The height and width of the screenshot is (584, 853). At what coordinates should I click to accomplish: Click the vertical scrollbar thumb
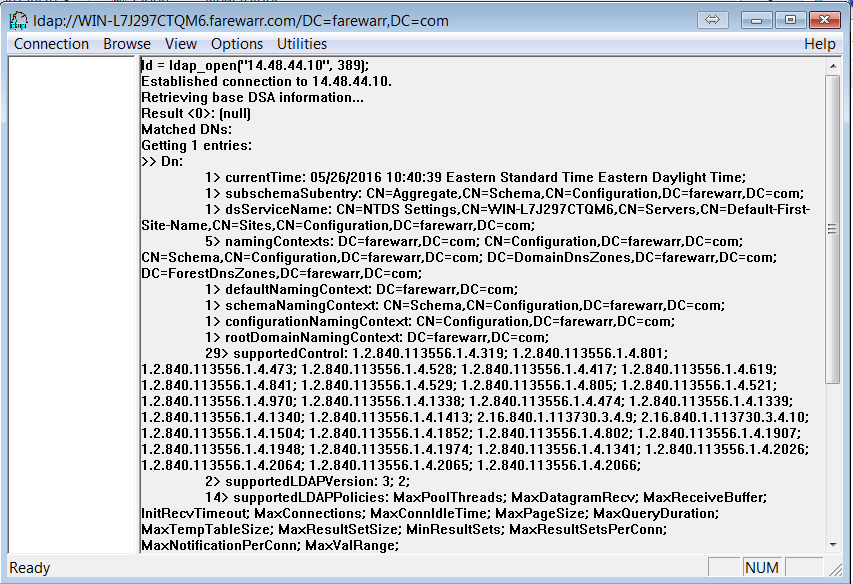pyautogui.click(x=833, y=229)
